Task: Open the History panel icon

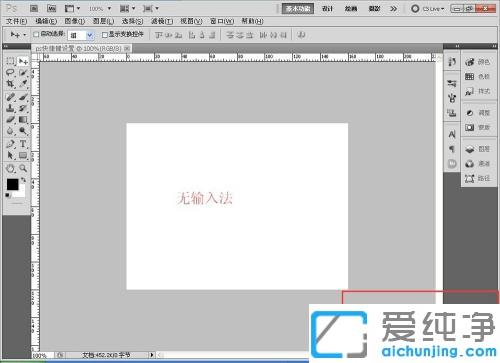Action: pyautogui.click(x=452, y=62)
